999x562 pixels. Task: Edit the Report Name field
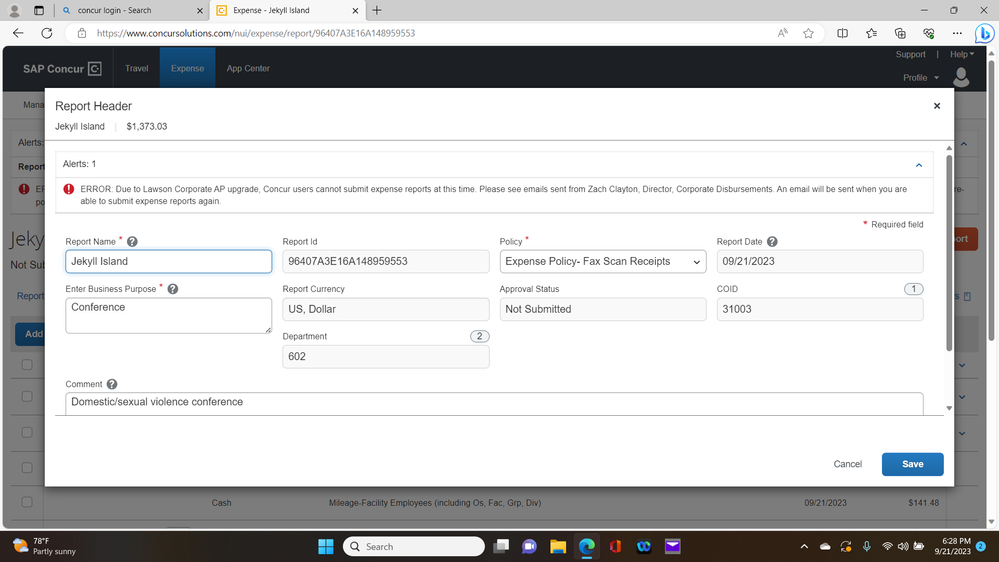[x=169, y=261]
